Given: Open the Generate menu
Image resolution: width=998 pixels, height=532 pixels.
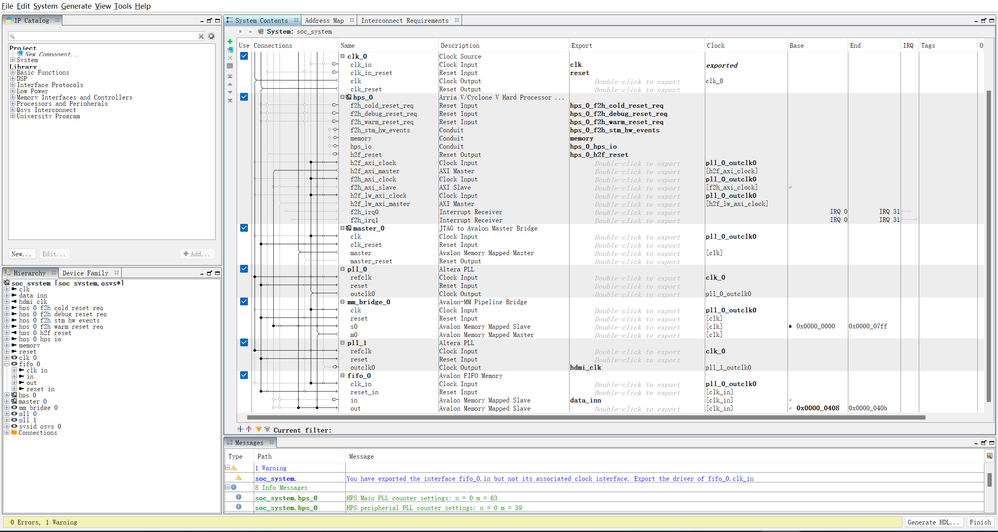Looking at the screenshot, I should tap(75, 6).
